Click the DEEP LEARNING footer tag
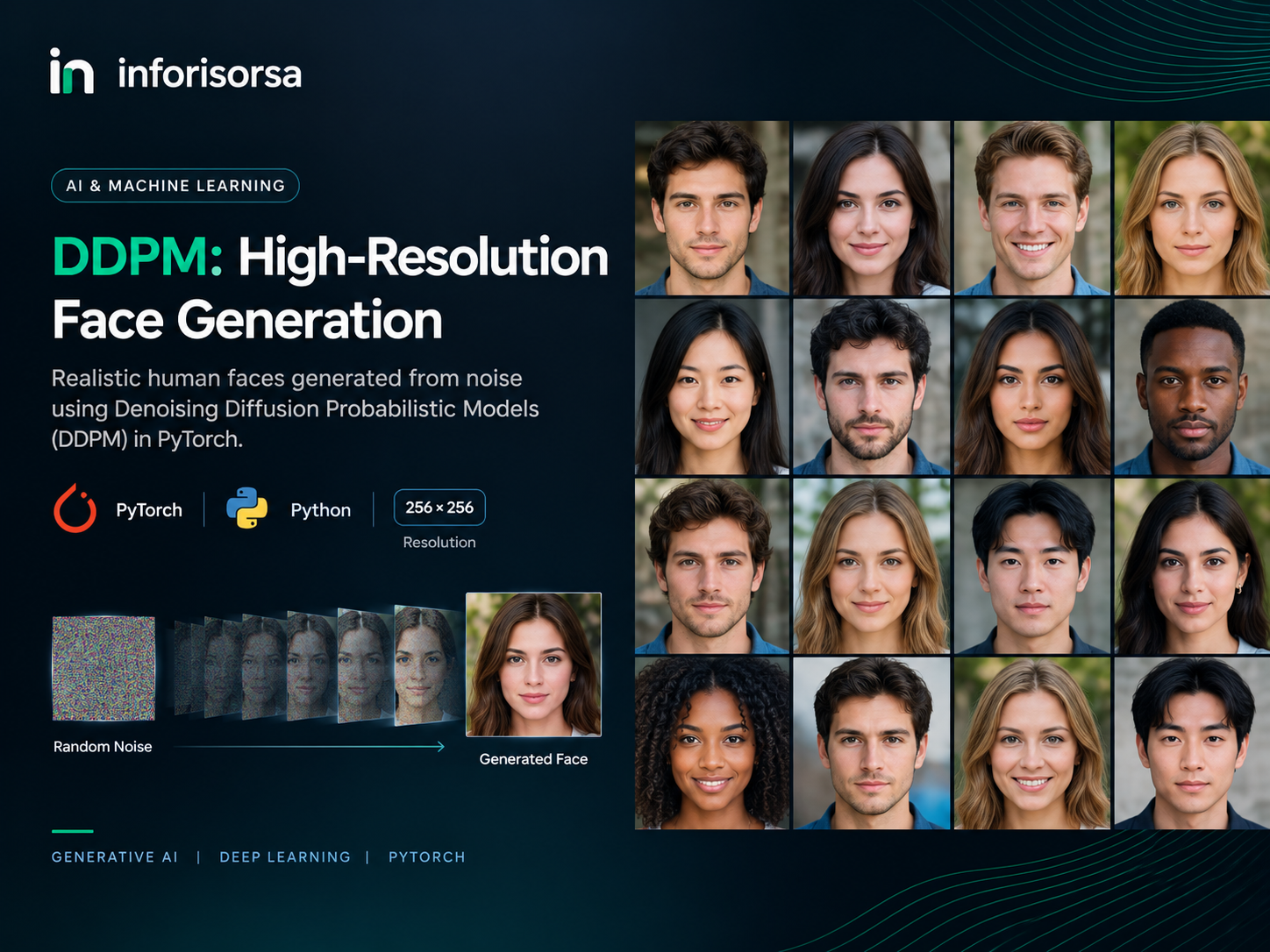Screen dimensions: 1270x952 [285, 857]
